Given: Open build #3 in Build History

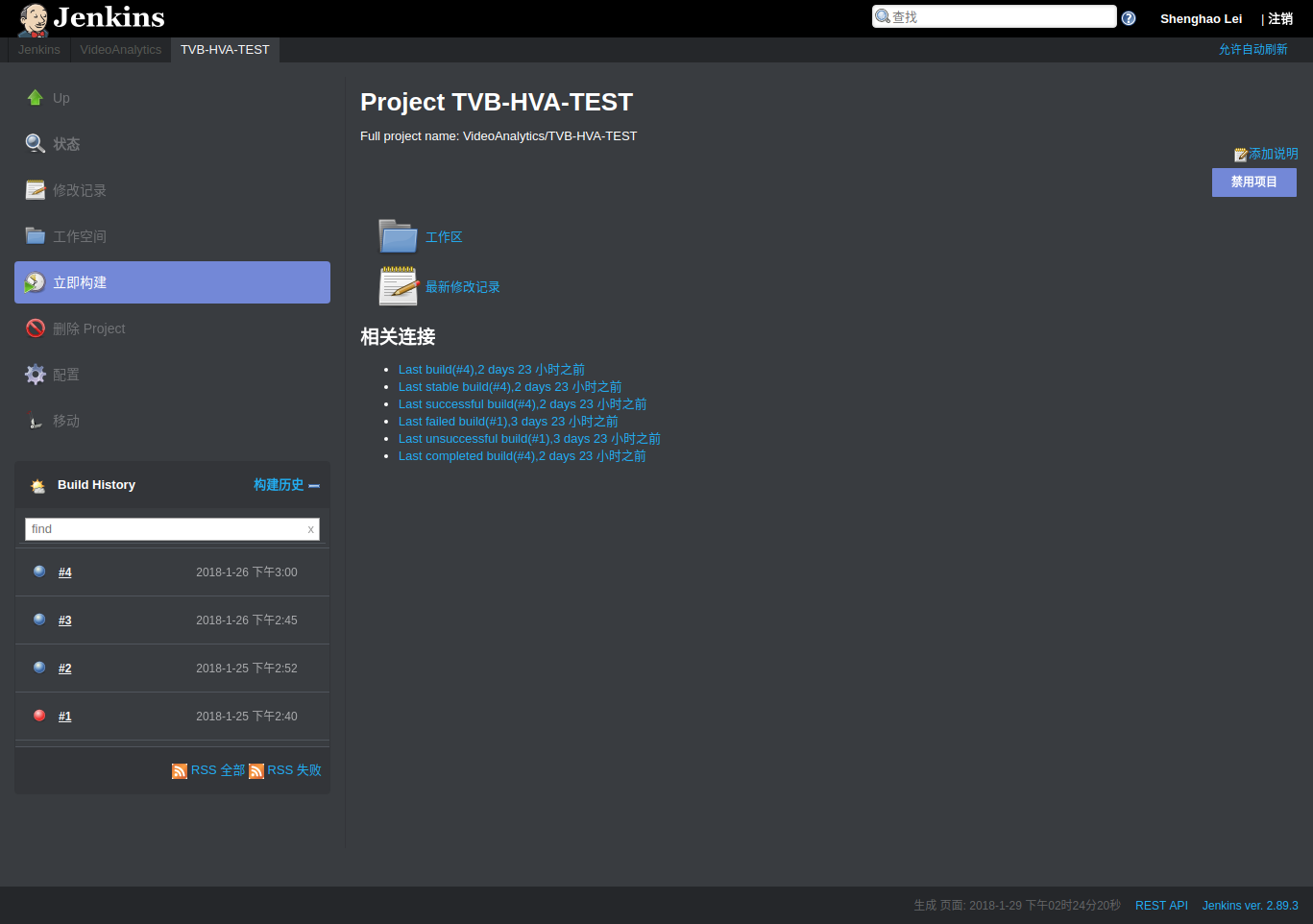Looking at the screenshot, I should 65,620.
